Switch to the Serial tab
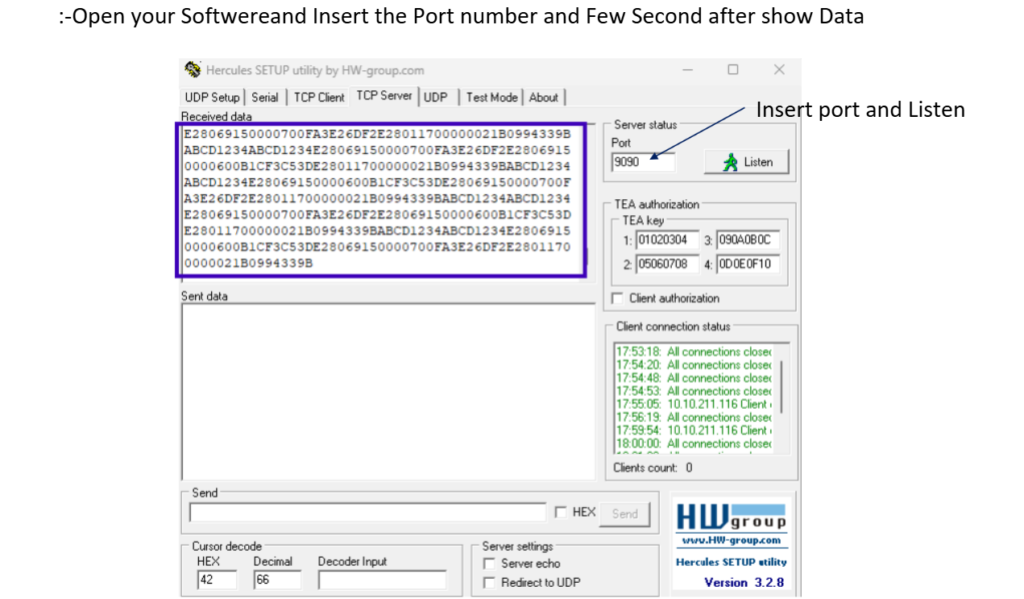Viewport: 1024px width, 599px height. [264, 97]
